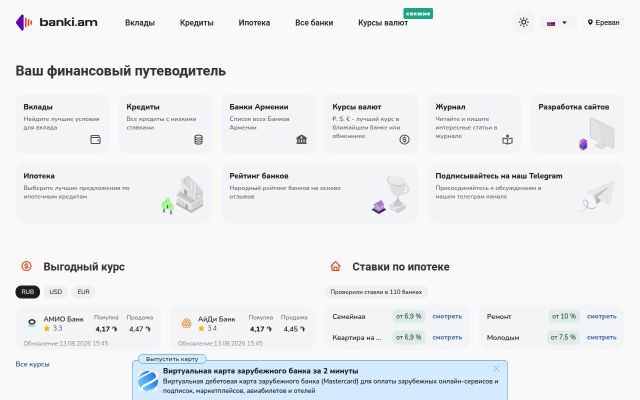The width and height of the screenshot is (640, 400).
Task: Open the Разработка сайтов card title
Action: click(573, 107)
